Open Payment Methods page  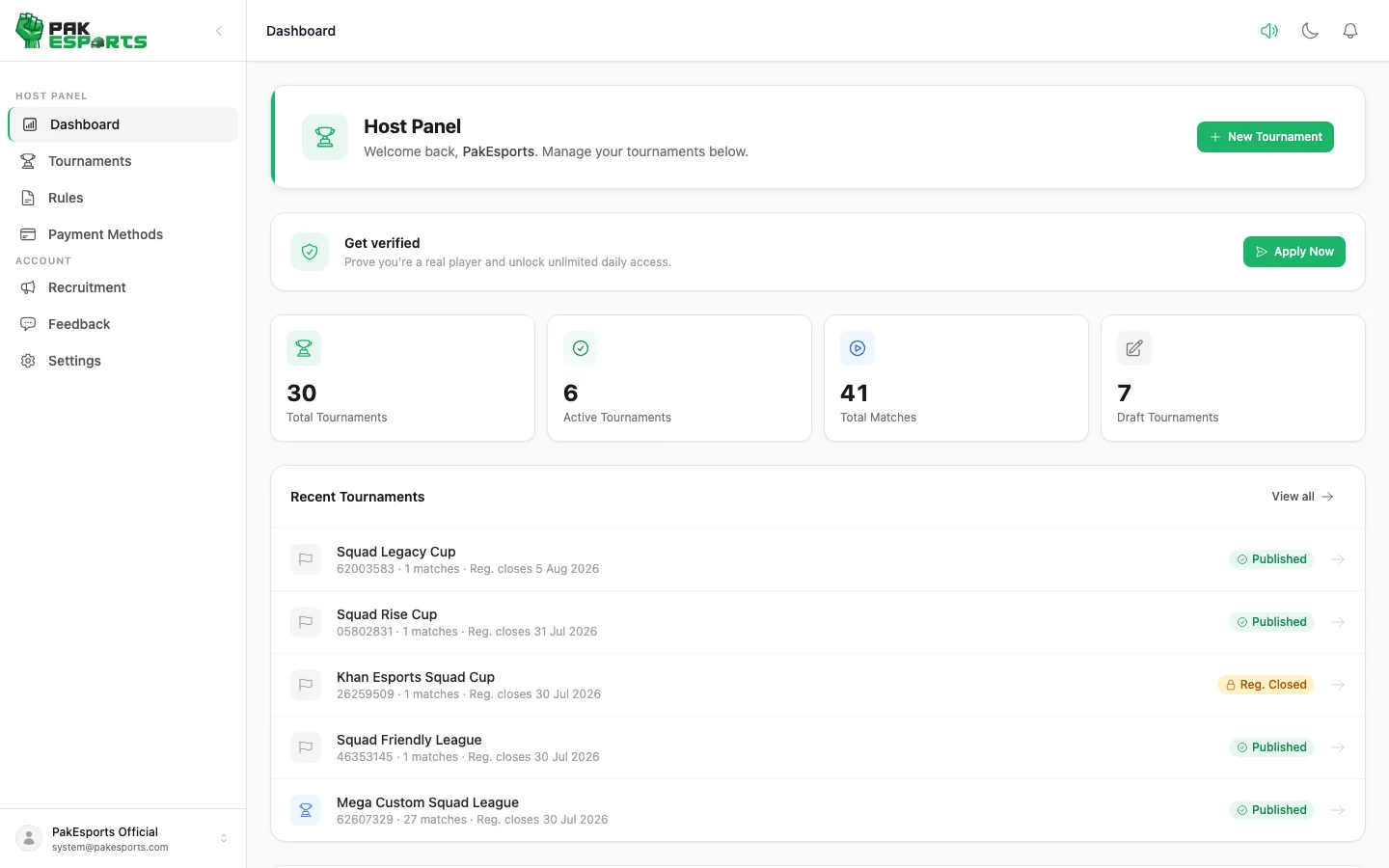(123, 234)
